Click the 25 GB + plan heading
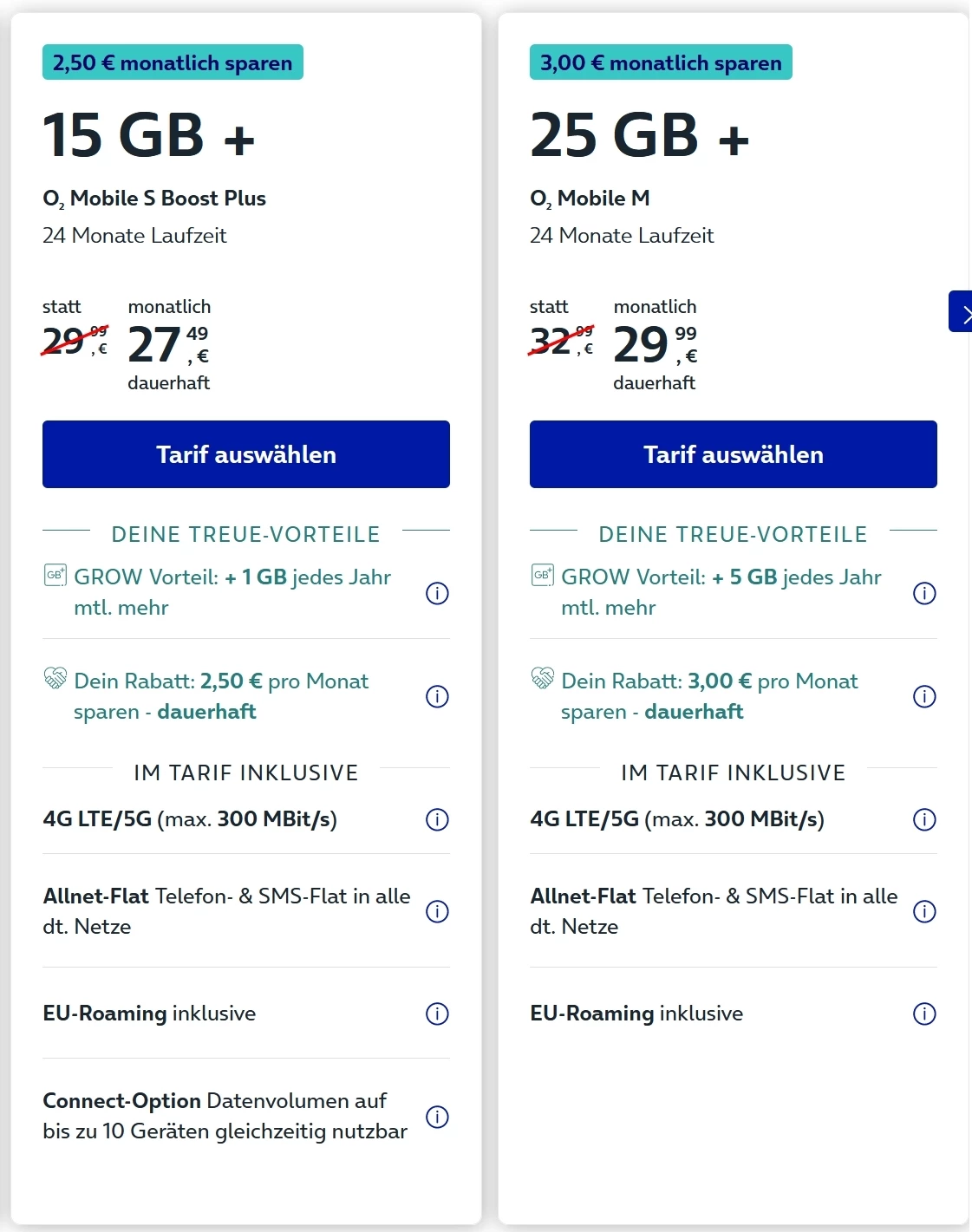Image resolution: width=972 pixels, height=1232 pixels. pos(639,136)
